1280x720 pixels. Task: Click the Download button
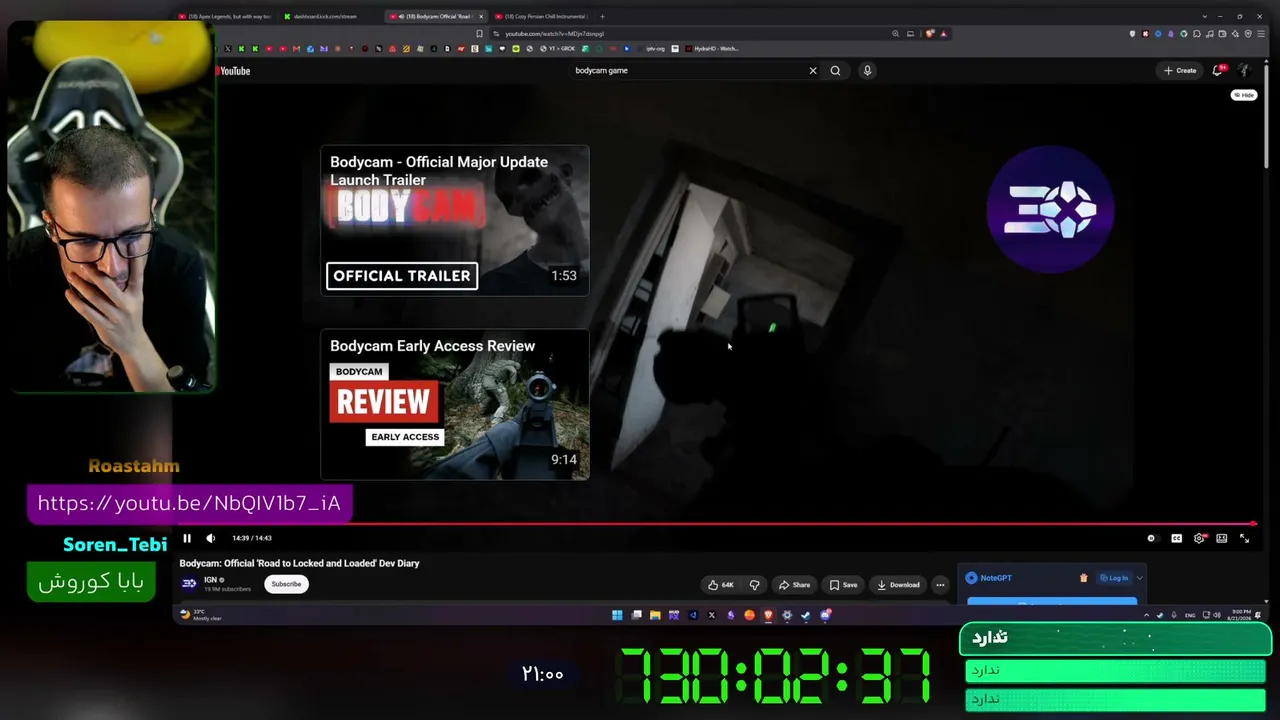pyautogui.click(x=898, y=585)
